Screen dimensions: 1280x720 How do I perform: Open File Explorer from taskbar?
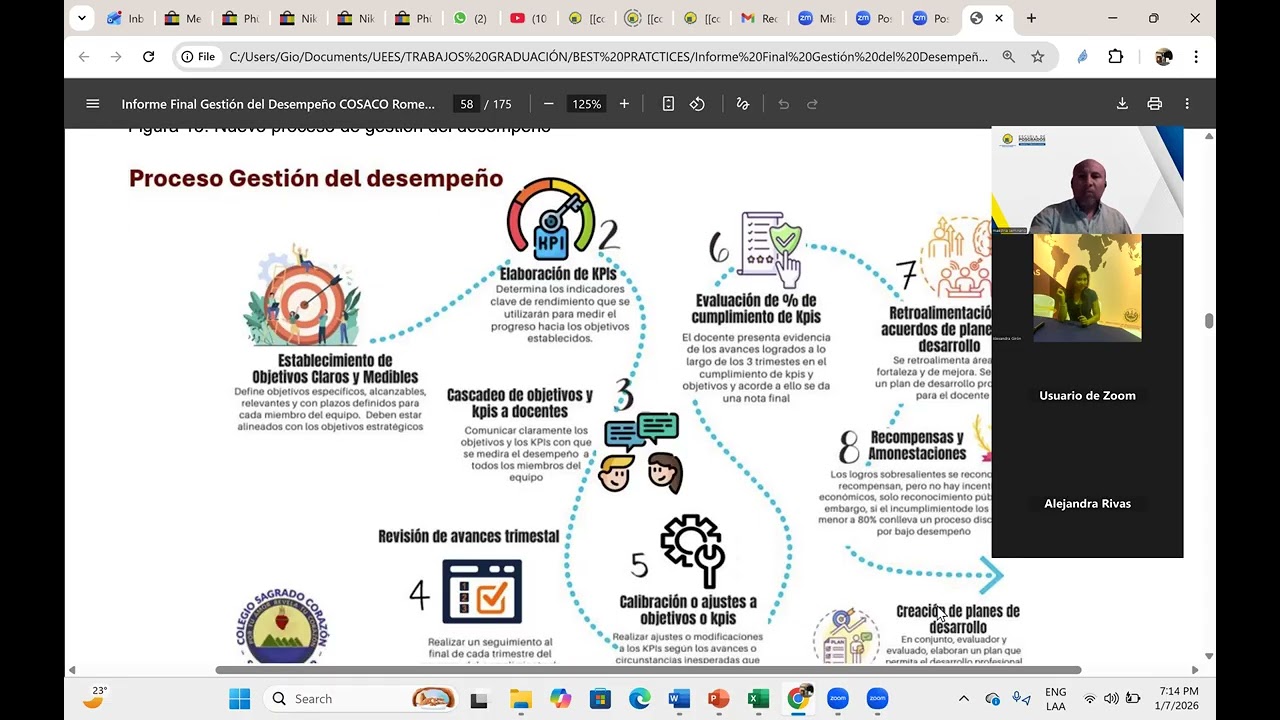click(520, 699)
